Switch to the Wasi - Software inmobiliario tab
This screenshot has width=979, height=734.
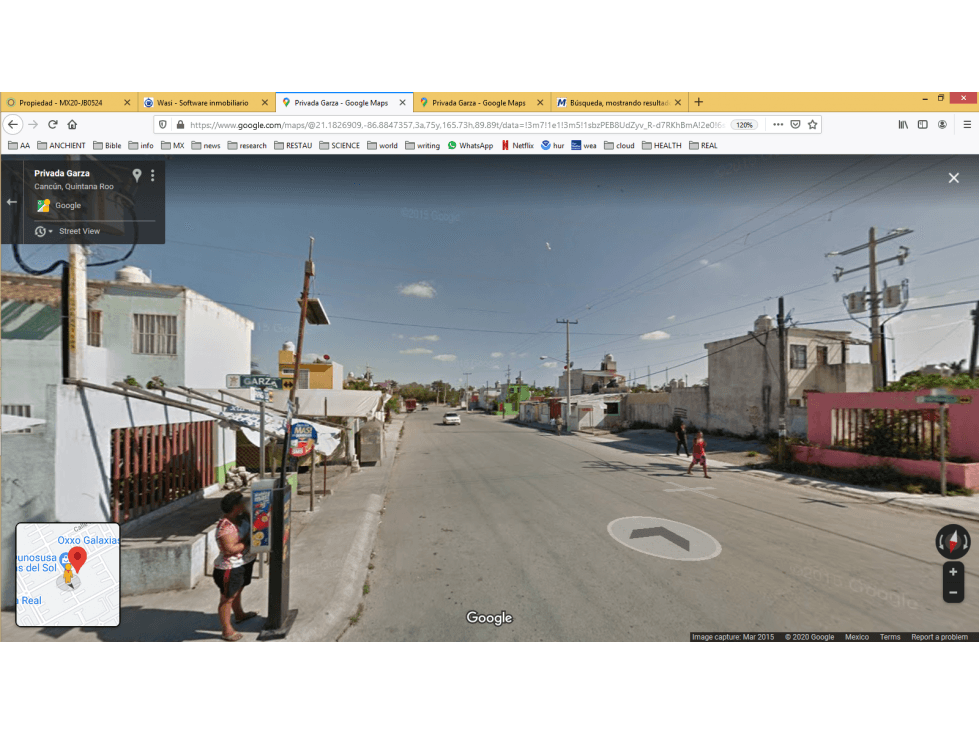pyautogui.click(x=203, y=102)
